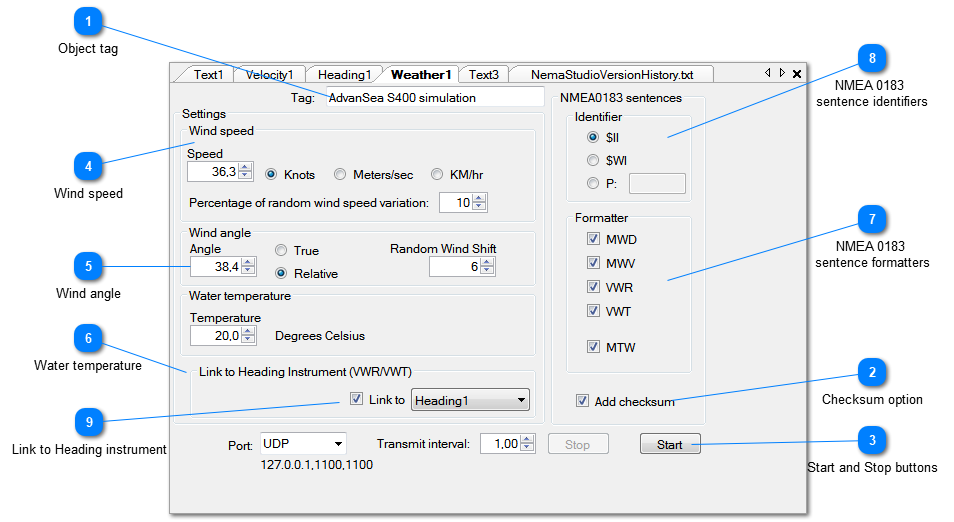
Task: Uncheck the Add checksum option
Action: click(x=583, y=401)
